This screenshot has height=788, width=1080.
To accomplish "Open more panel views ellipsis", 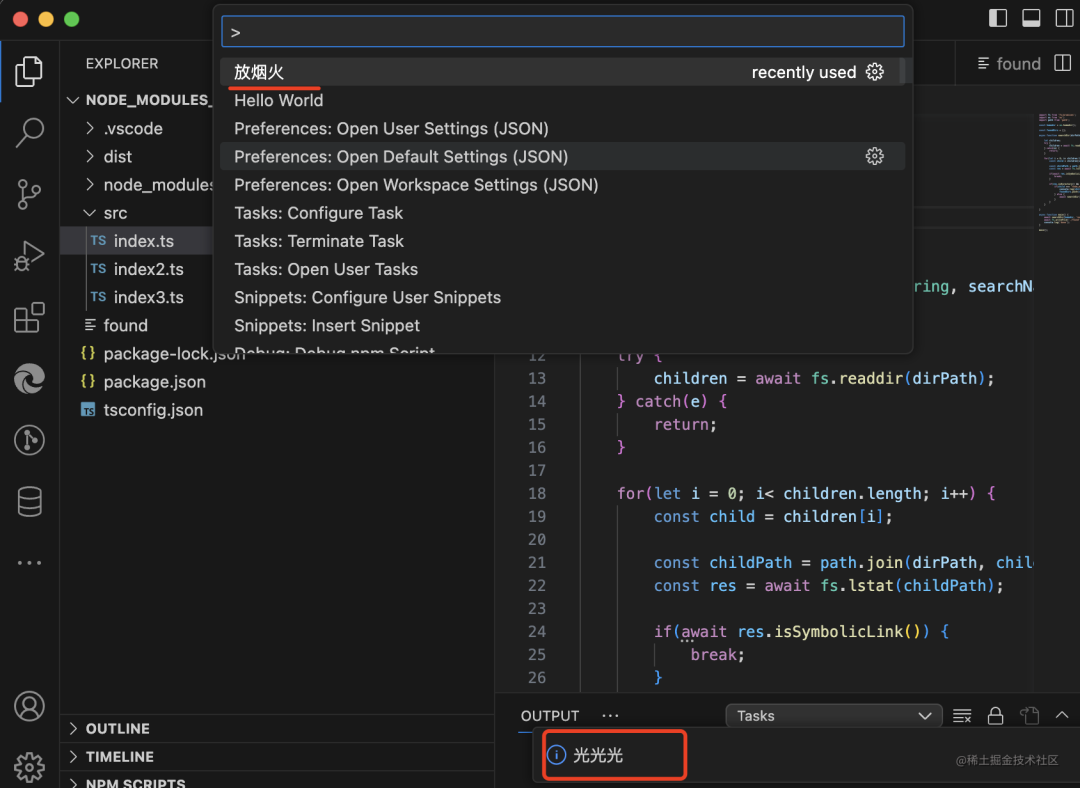I will [610, 716].
